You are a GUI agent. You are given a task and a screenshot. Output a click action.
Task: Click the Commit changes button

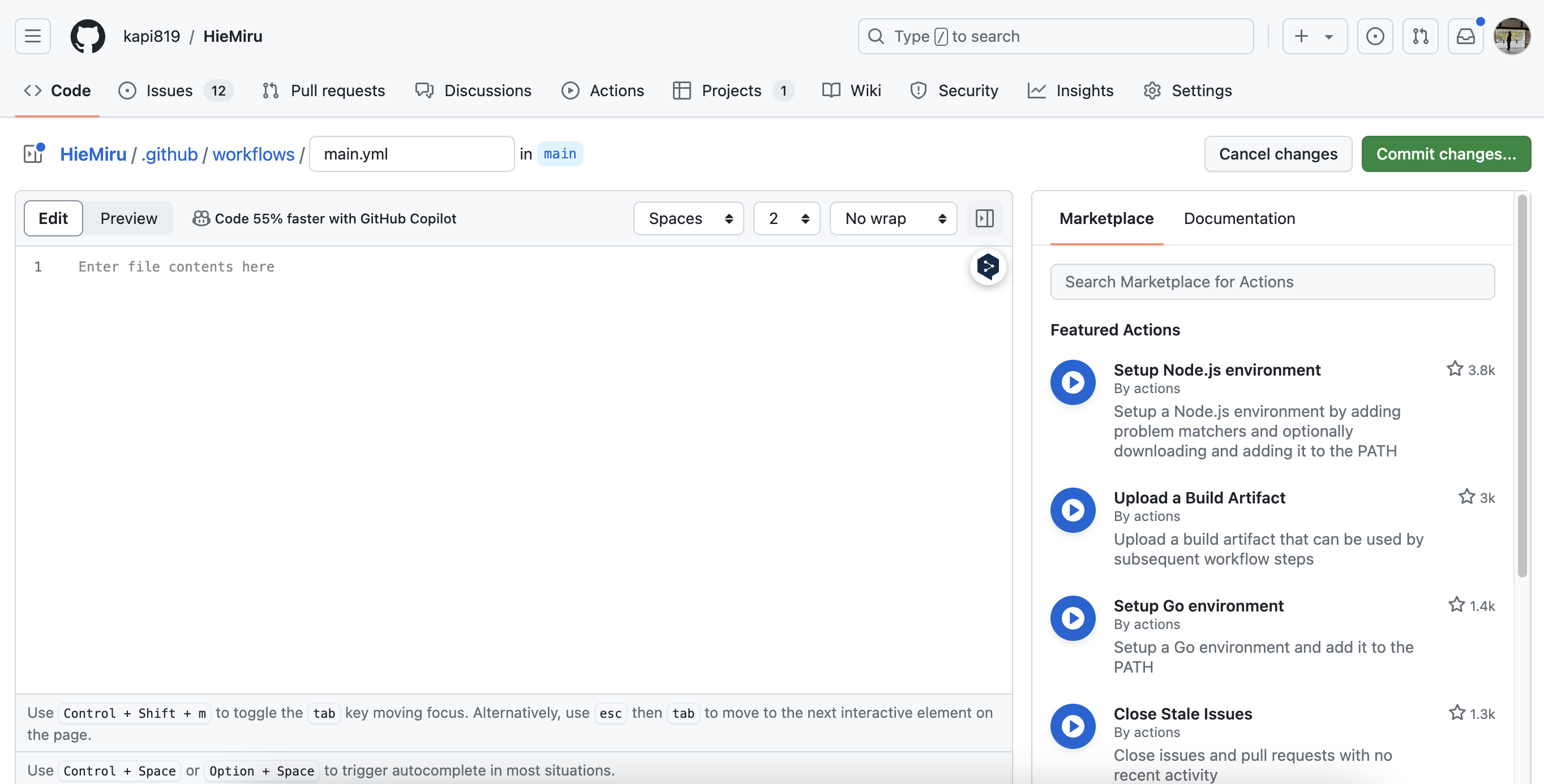coord(1445,154)
